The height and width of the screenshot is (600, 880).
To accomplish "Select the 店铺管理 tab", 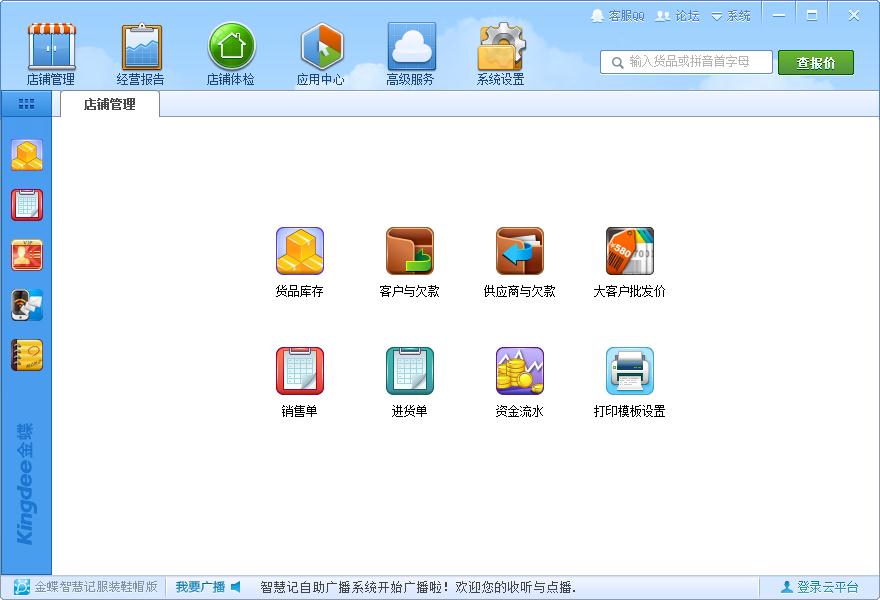I will (109, 104).
